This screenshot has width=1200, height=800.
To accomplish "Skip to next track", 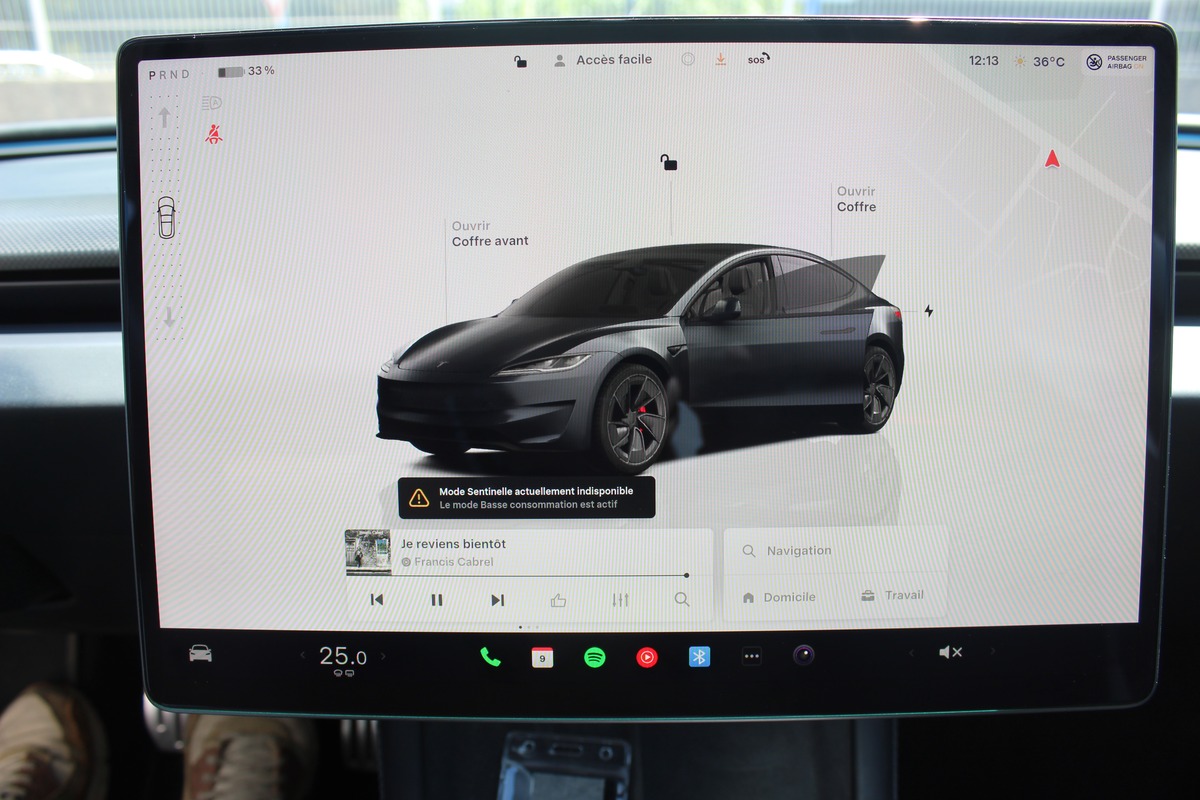I will click(x=497, y=600).
